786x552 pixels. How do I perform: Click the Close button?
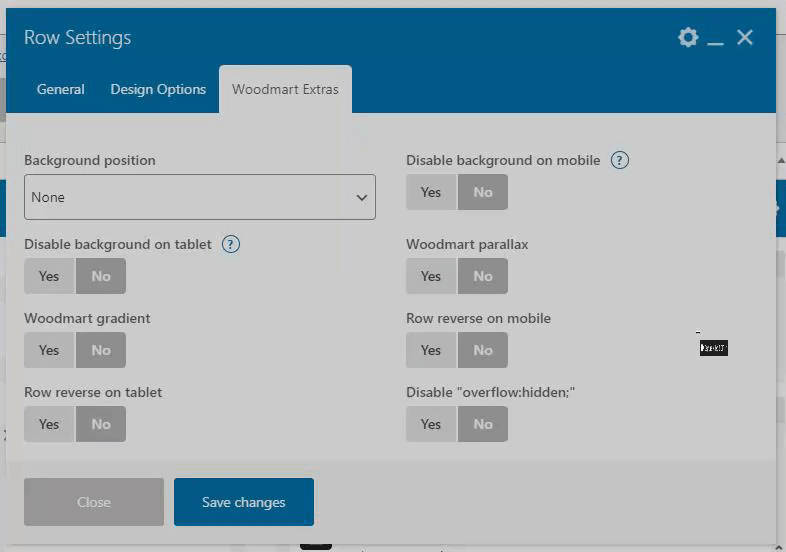pyautogui.click(x=94, y=502)
